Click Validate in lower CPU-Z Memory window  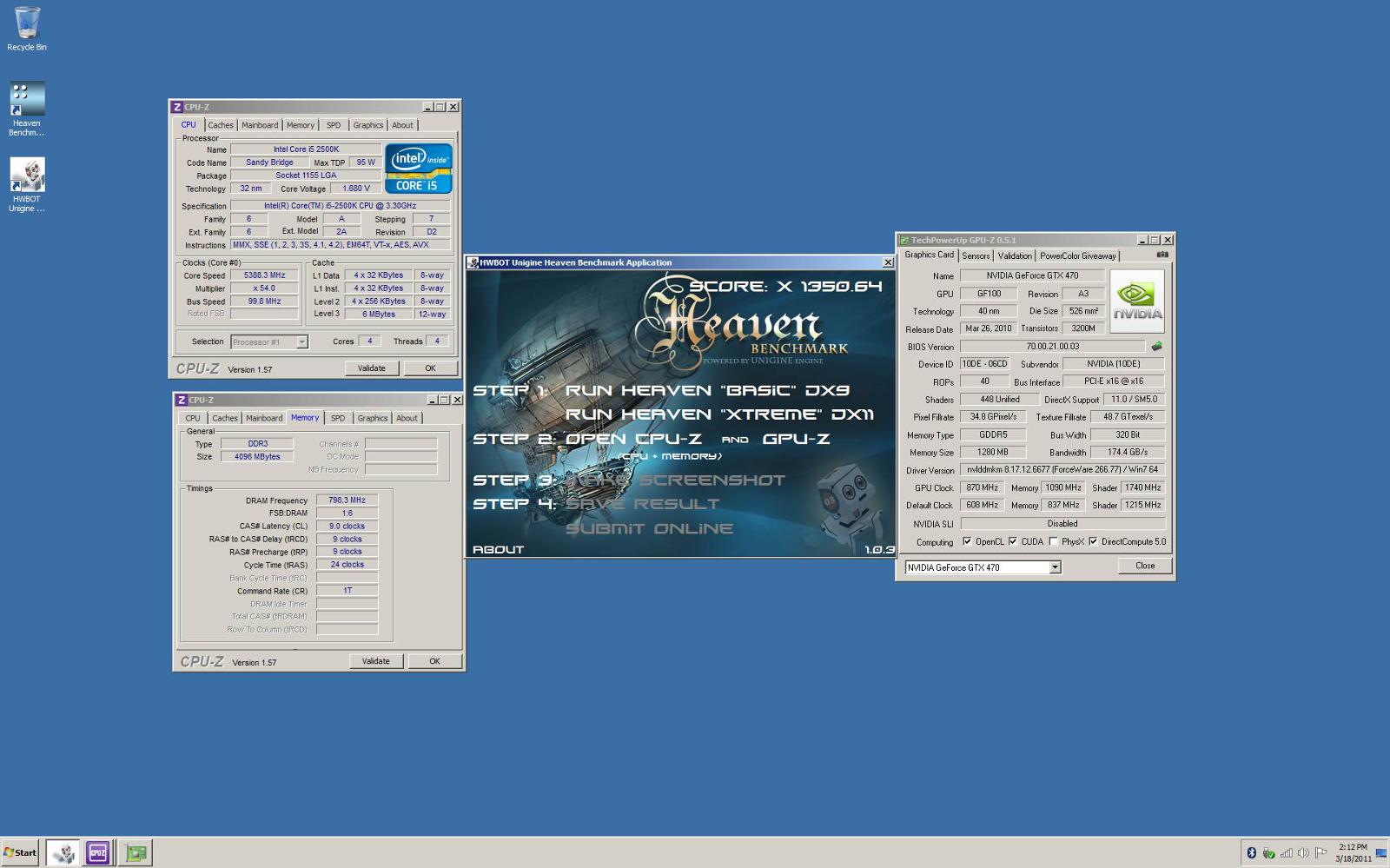pos(376,661)
